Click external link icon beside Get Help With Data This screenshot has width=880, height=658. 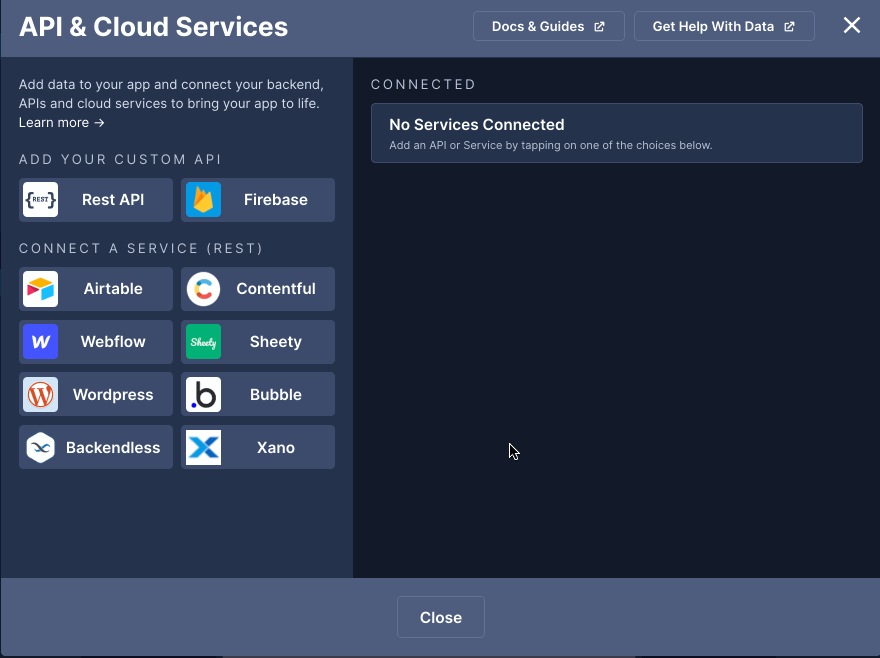tap(789, 26)
